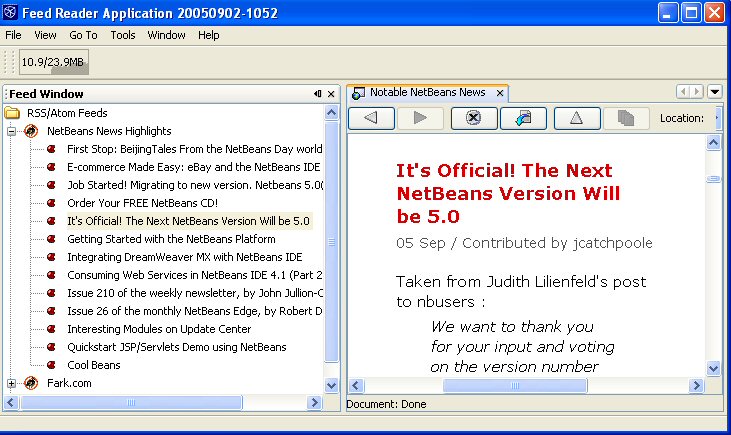Click Feed Window scroll down arrow
This screenshot has height=435, width=731.
pos(331,386)
